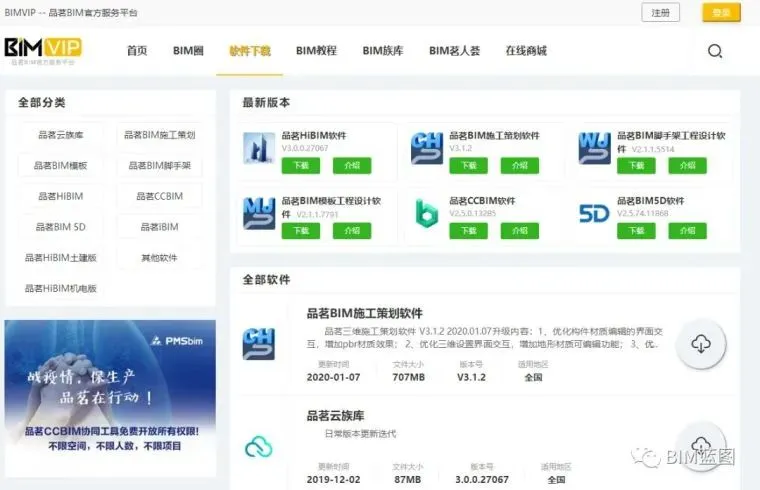This screenshot has width=760, height=490.
Task: Open 介绍 for 品茗BIM5D软件
Action: click(x=687, y=231)
